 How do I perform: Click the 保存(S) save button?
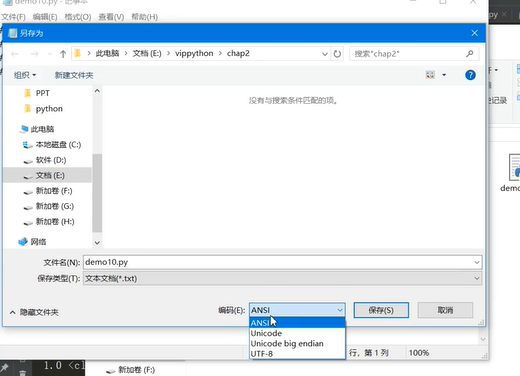381,310
